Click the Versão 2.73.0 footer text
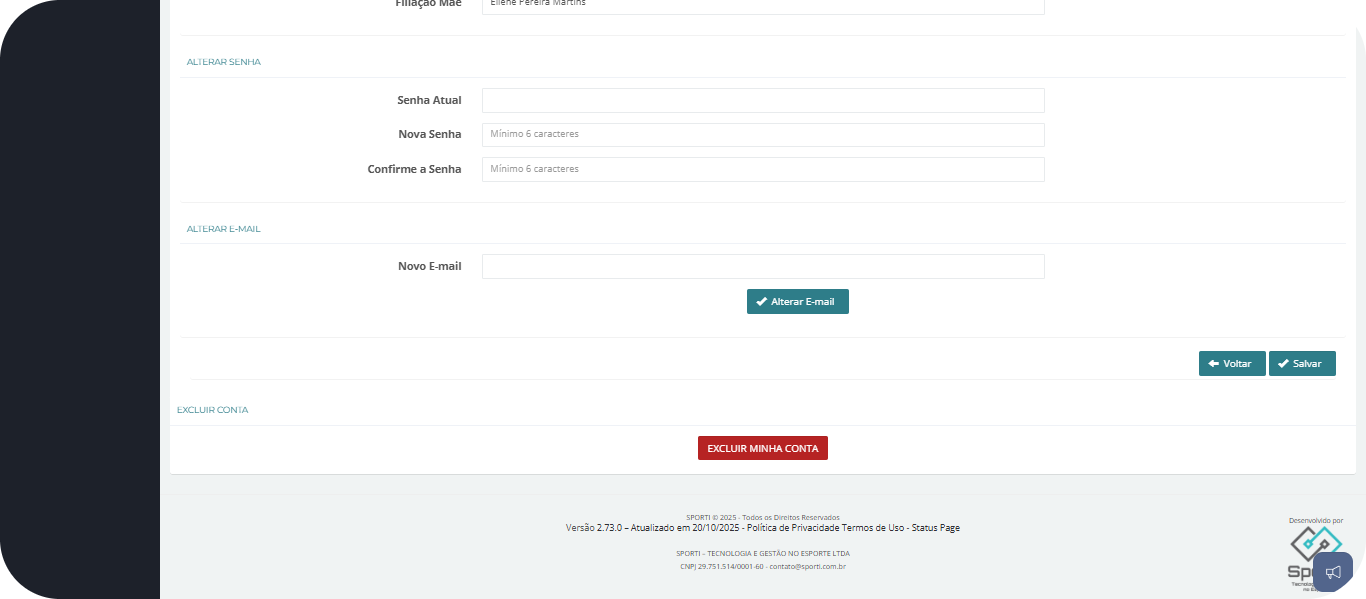Image resolution: width=1366 pixels, height=599 pixels. pos(594,528)
